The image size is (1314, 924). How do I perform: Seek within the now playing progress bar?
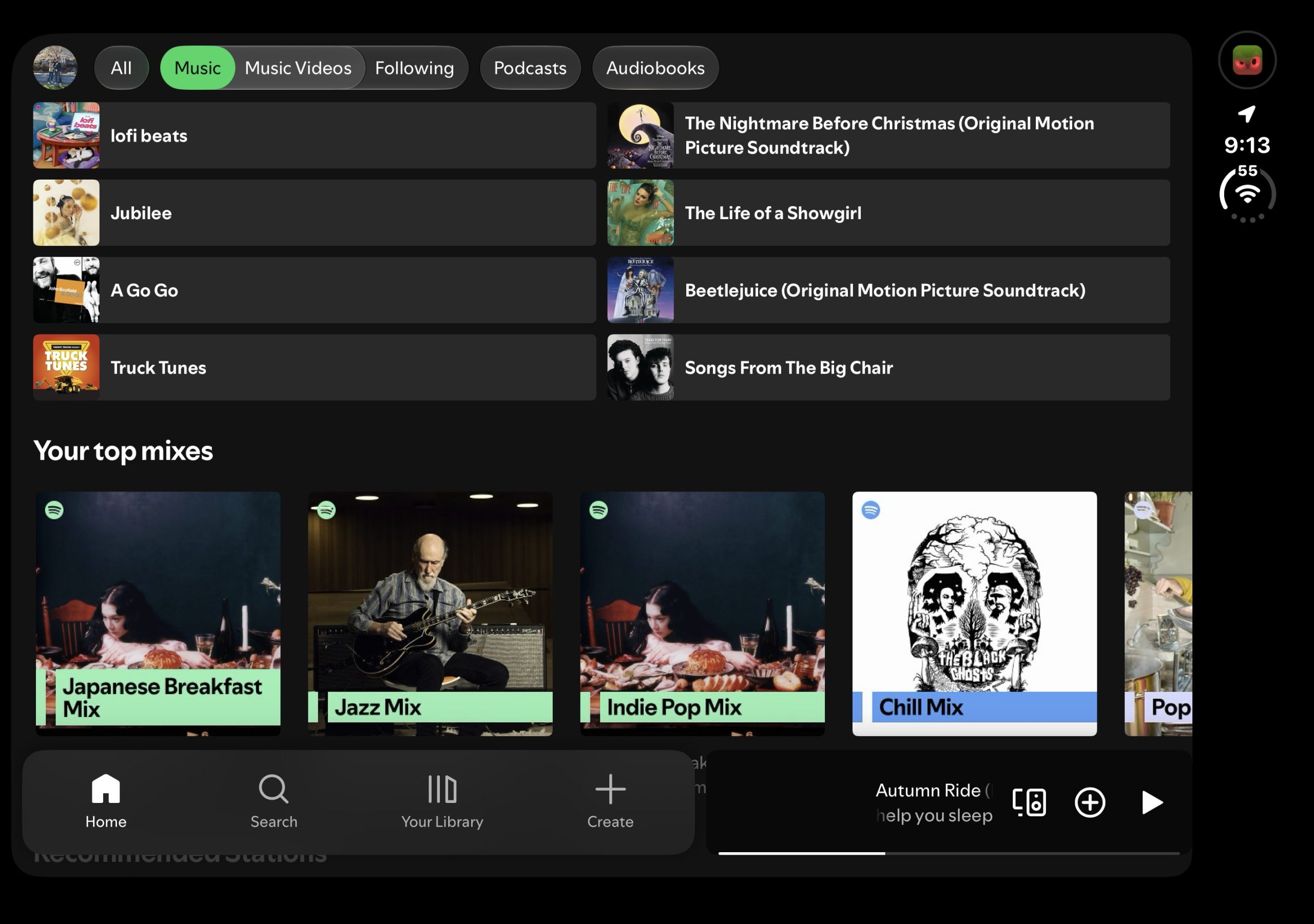pyautogui.click(x=949, y=853)
